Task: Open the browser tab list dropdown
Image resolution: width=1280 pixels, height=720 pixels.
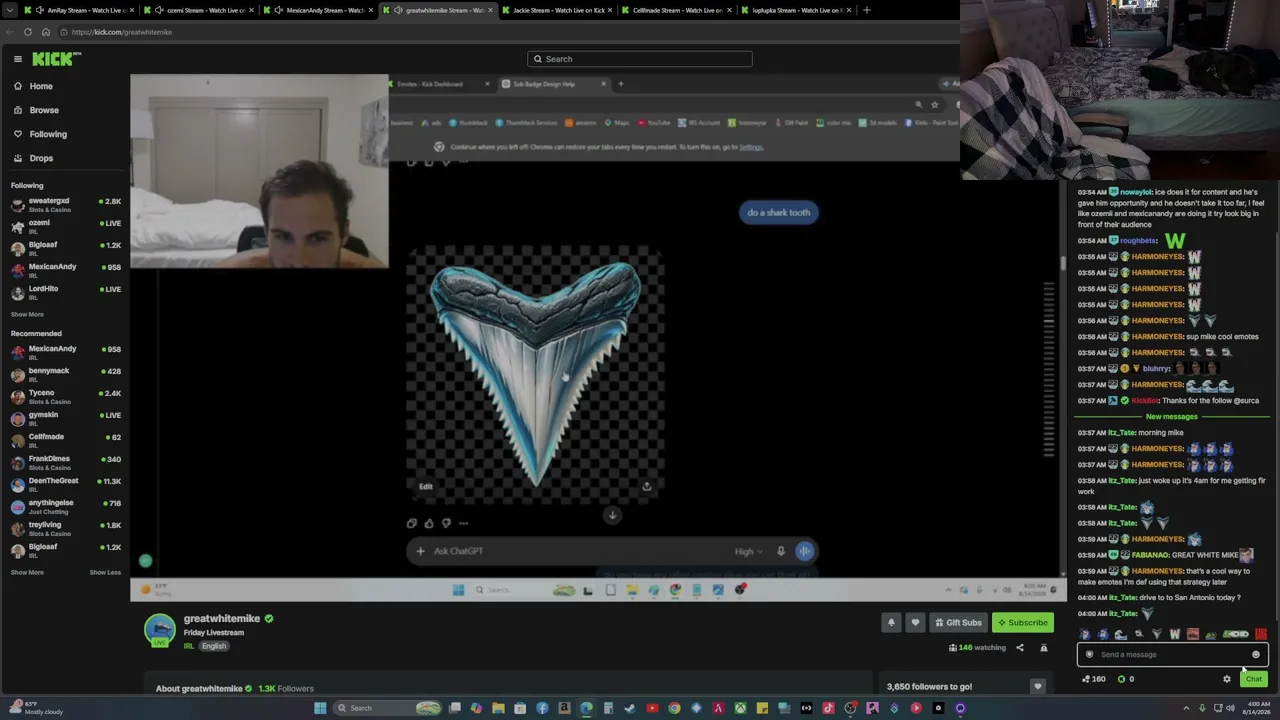Action: click(8, 10)
